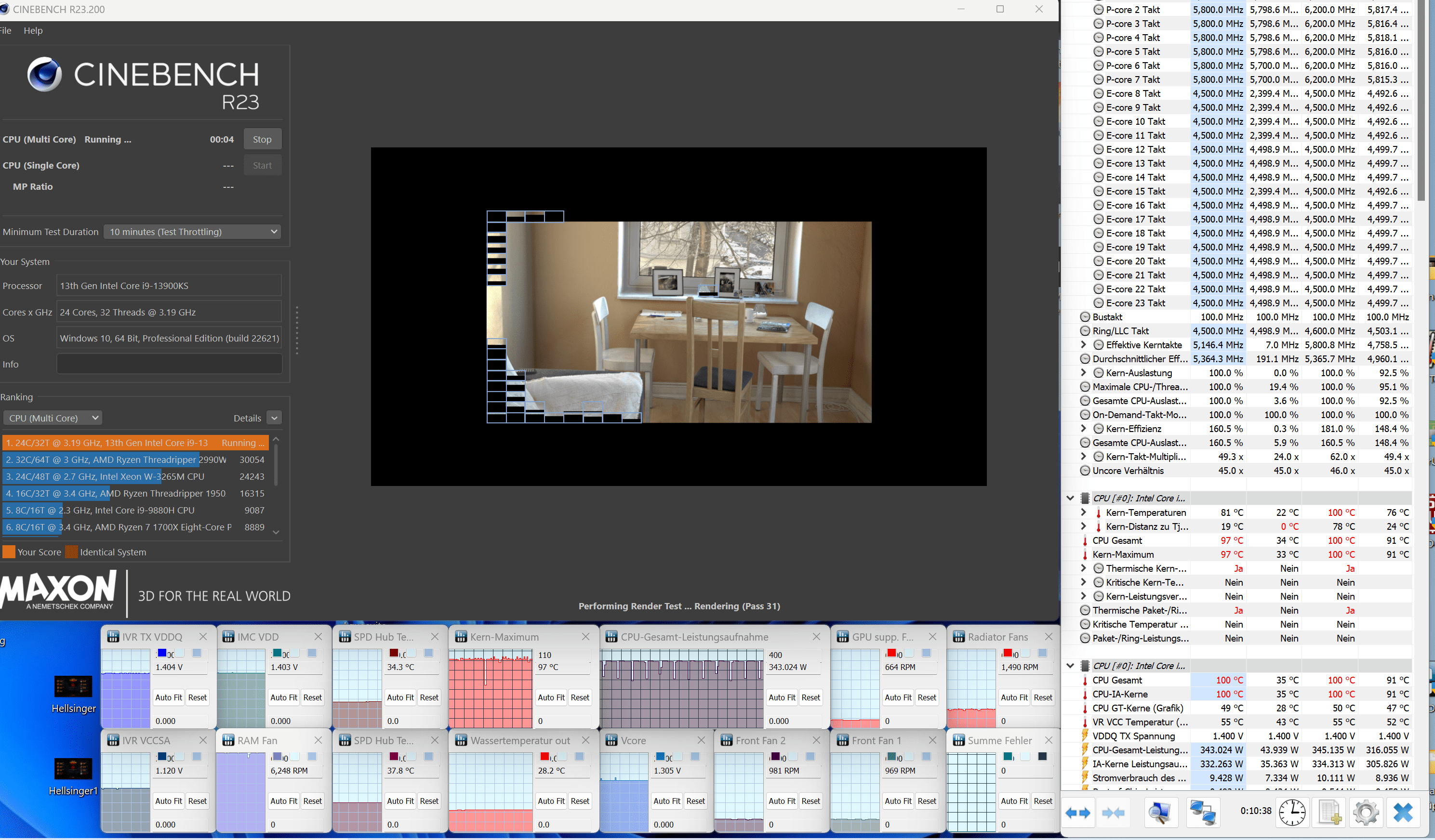
Task: Click the thermometer icon beside CPU Gesamt 97 °C
Action: point(1085,540)
